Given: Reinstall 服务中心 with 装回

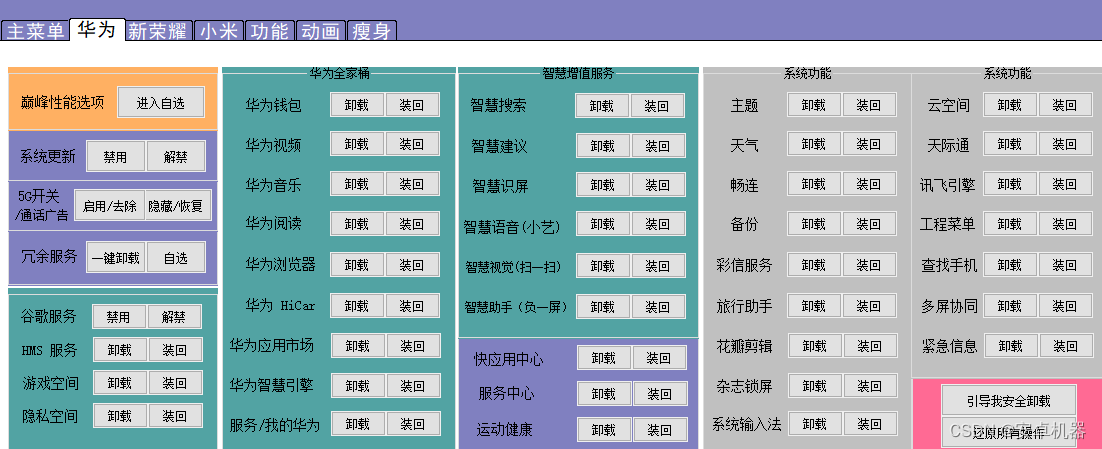Looking at the screenshot, I should [661, 393].
